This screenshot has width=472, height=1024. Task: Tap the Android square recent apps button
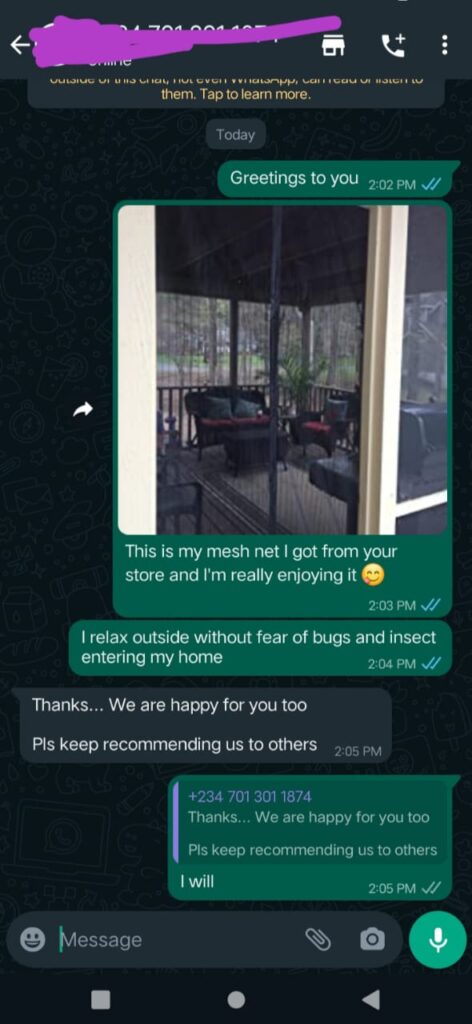tap(100, 999)
